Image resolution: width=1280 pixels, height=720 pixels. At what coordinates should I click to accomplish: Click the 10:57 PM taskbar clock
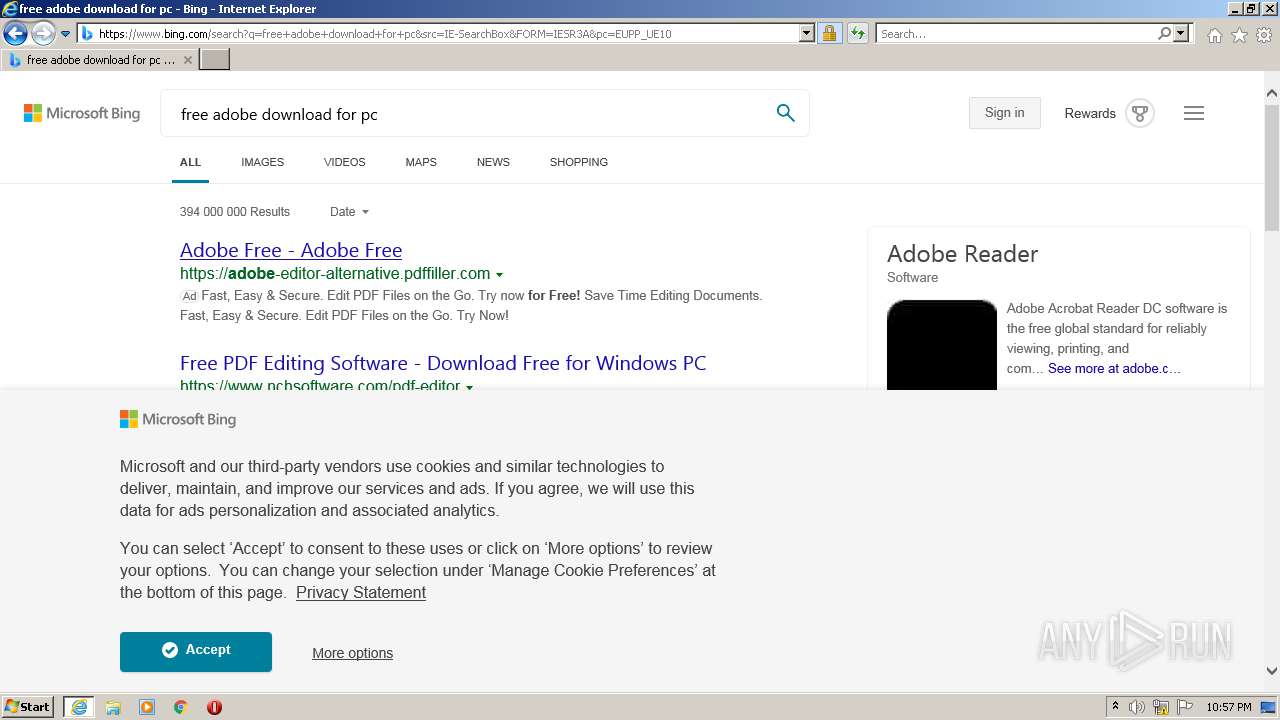[1229, 707]
